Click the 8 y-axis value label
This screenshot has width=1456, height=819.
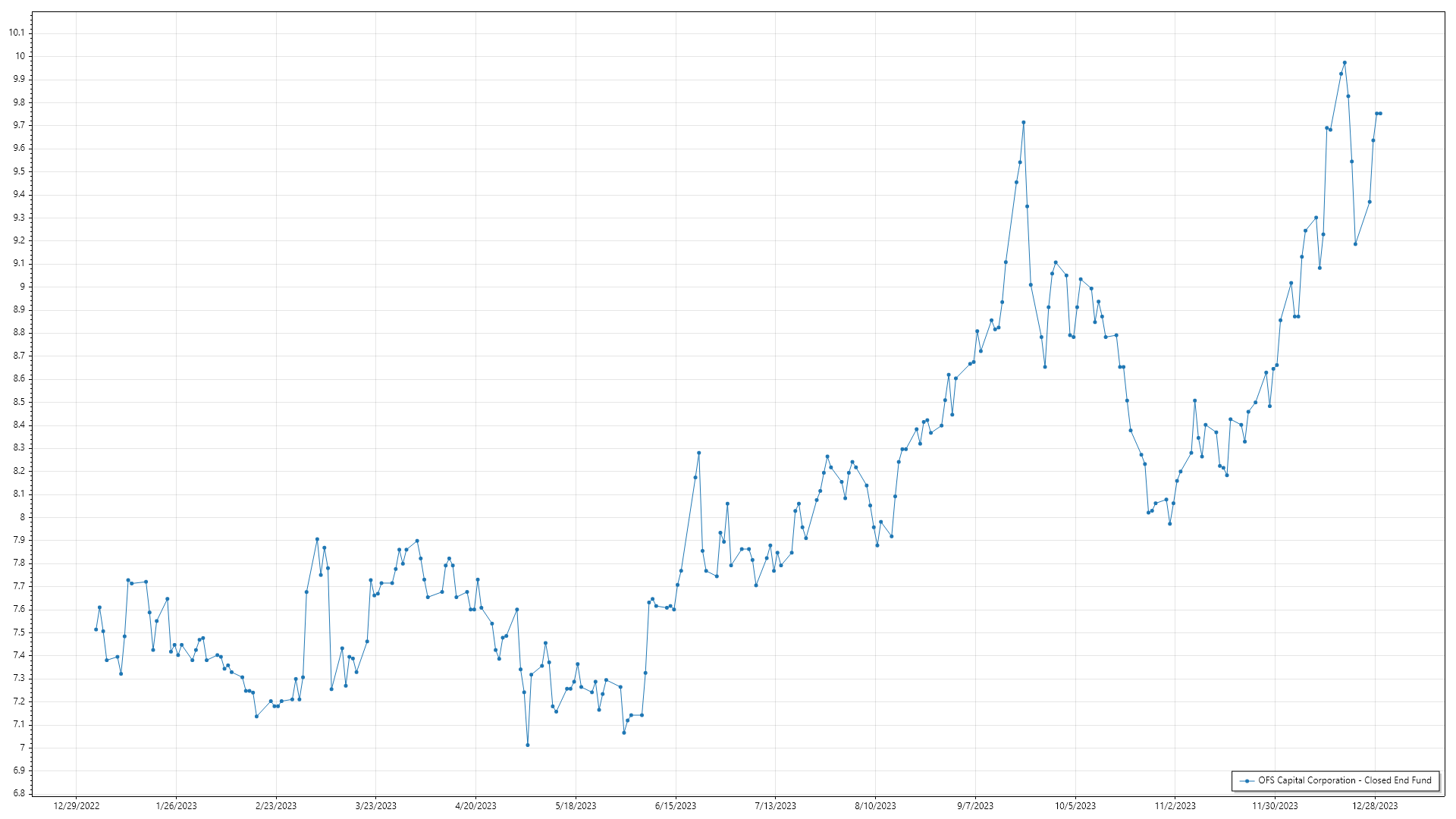(x=22, y=517)
